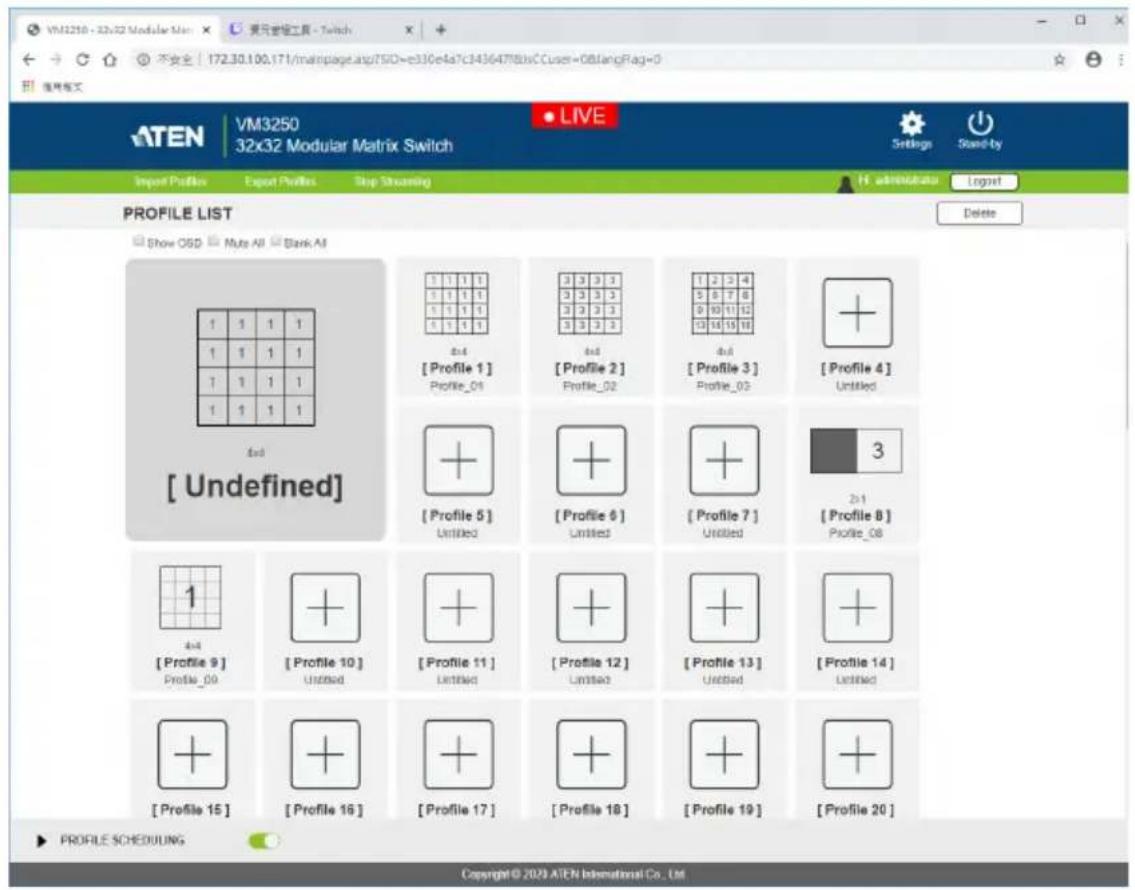1135x890 pixels.
Task: Click the page vertical scrollbar
Action: [1129, 336]
